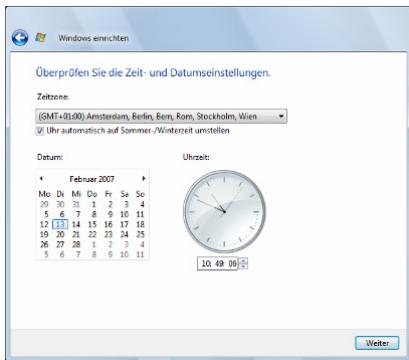Toggle automatic Sommer-/Winterzeit adjustment checkbox
Screen dimensions: 409x360
click(40, 131)
